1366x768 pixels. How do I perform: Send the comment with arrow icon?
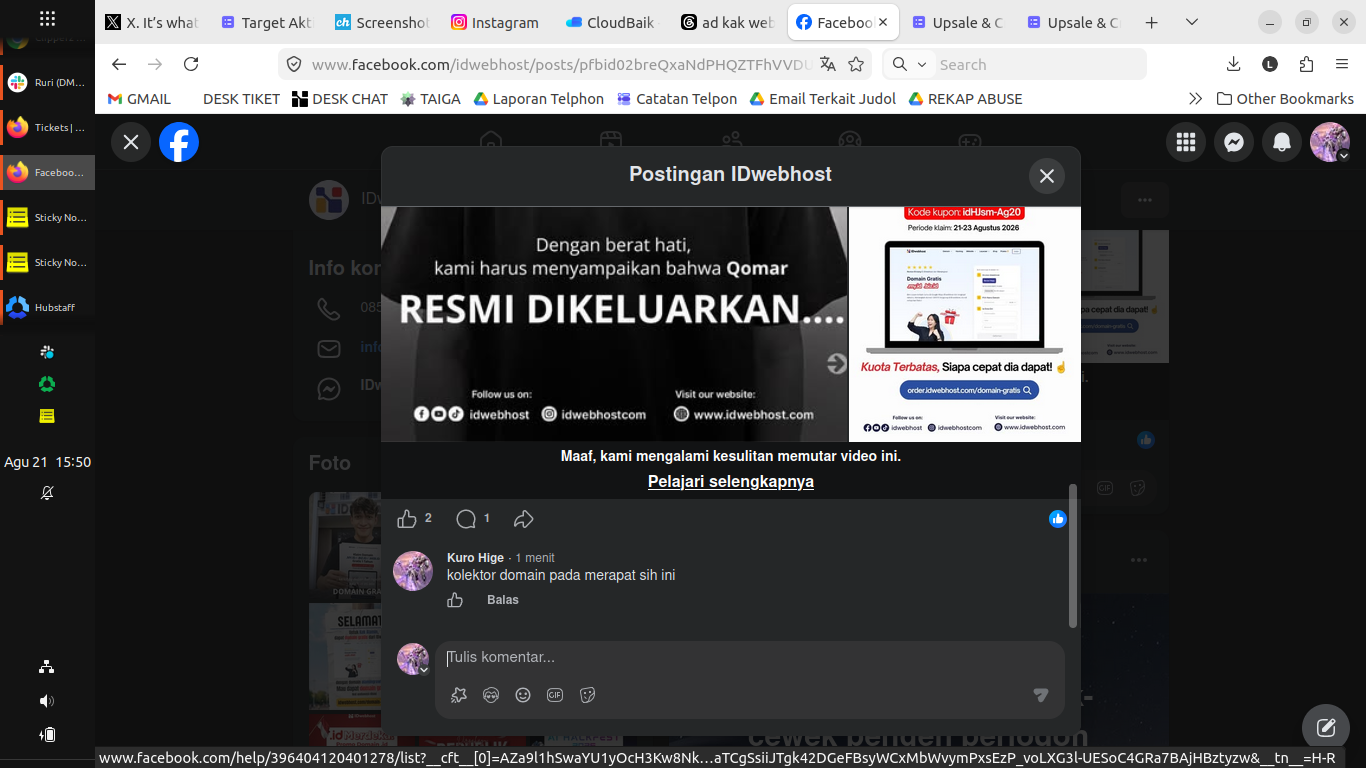point(1041,695)
